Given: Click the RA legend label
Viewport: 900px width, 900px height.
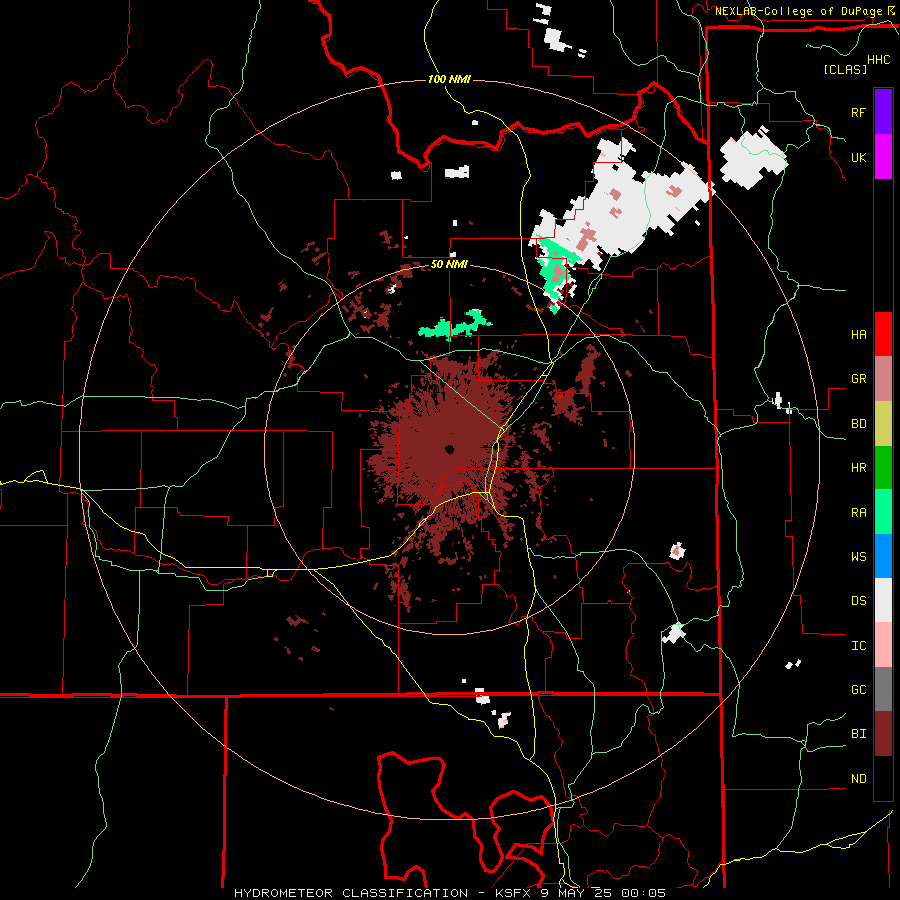Looking at the screenshot, I should pos(858,512).
